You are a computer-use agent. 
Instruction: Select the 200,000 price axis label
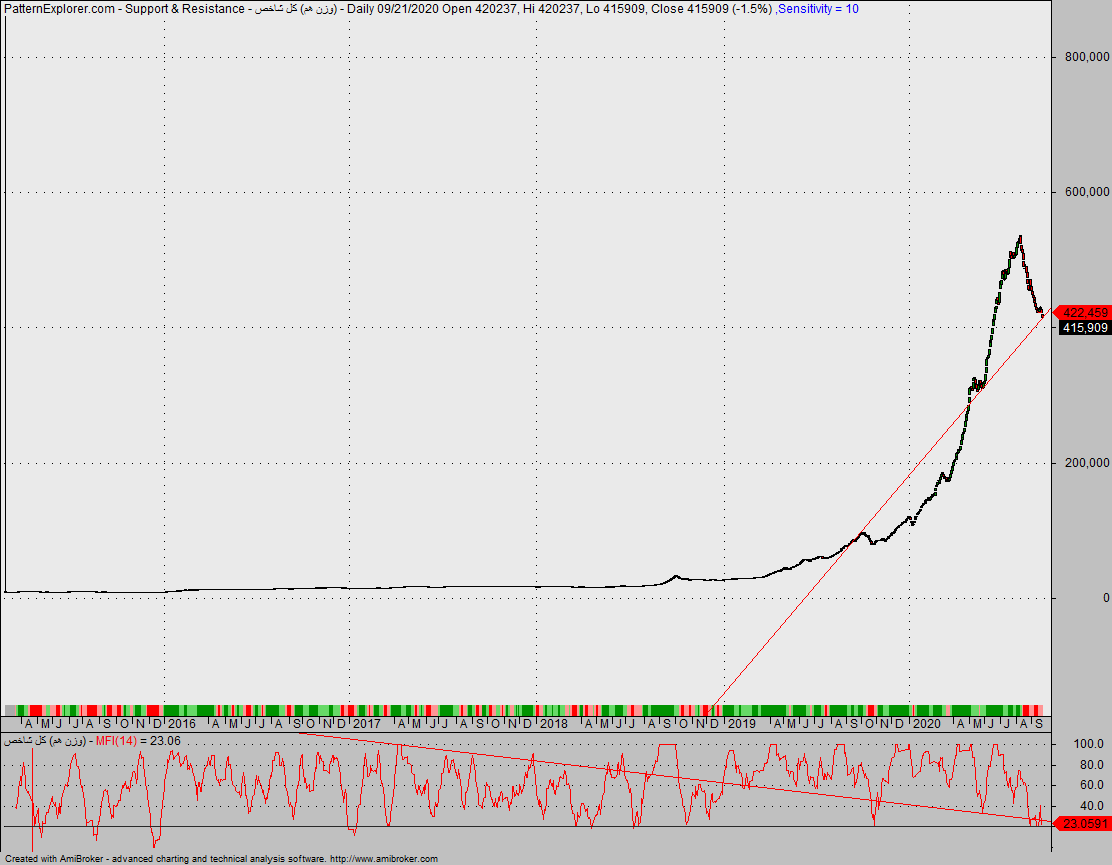click(x=1087, y=463)
